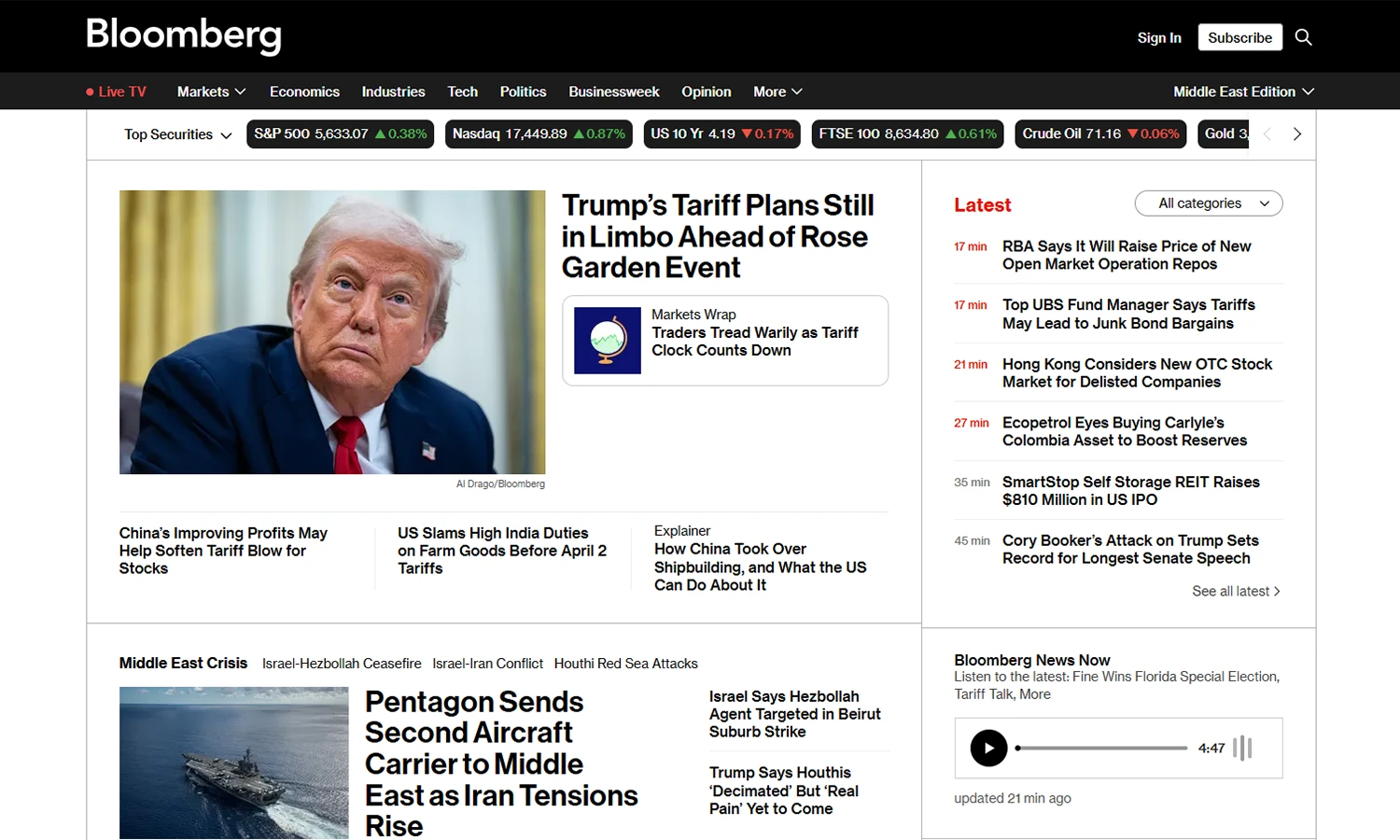1400x840 pixels.
Task: Open Hong Kong Considers New OTC story
Action: [1137, 372]
